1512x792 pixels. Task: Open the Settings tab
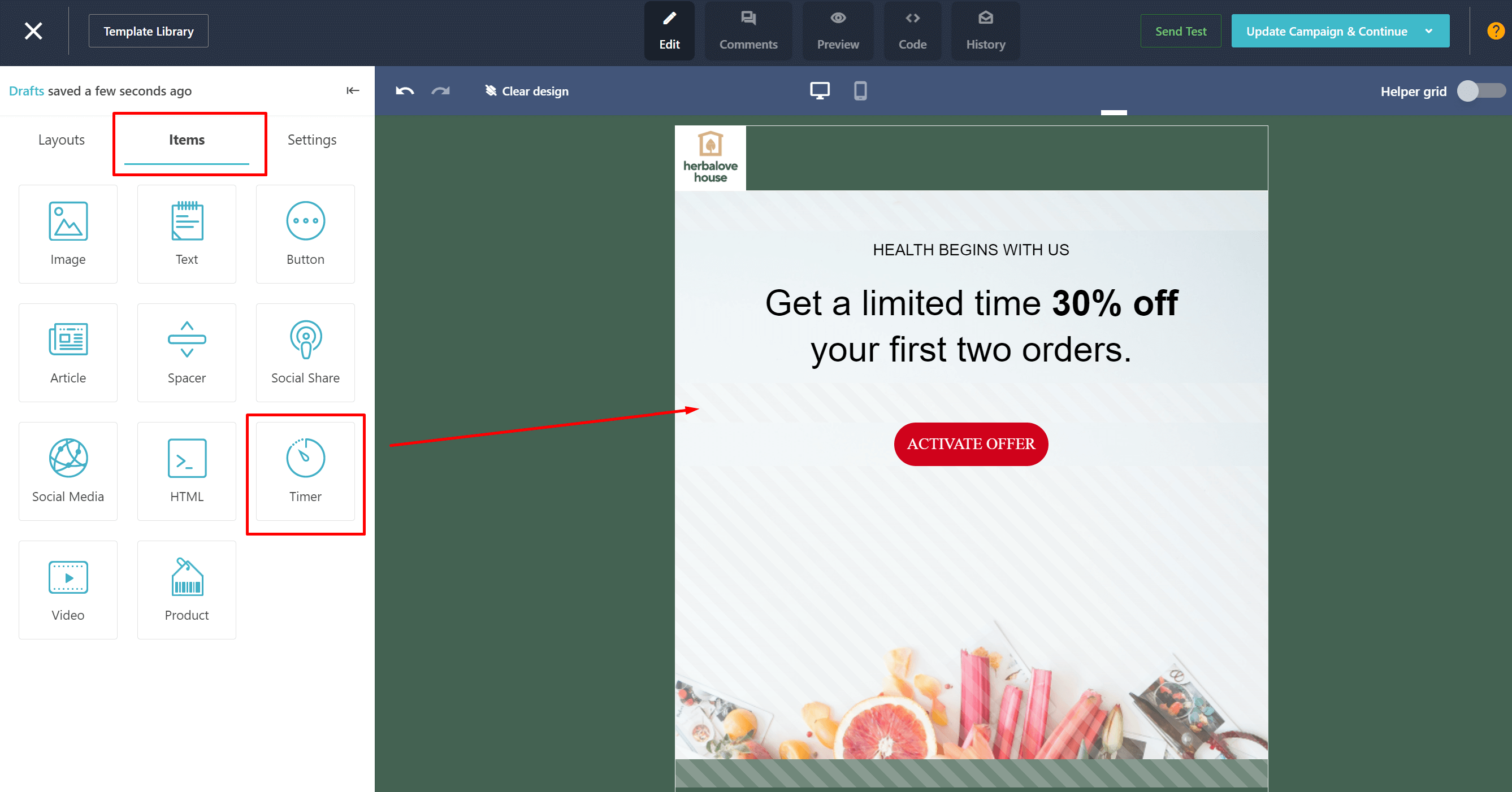click(311, 140)
